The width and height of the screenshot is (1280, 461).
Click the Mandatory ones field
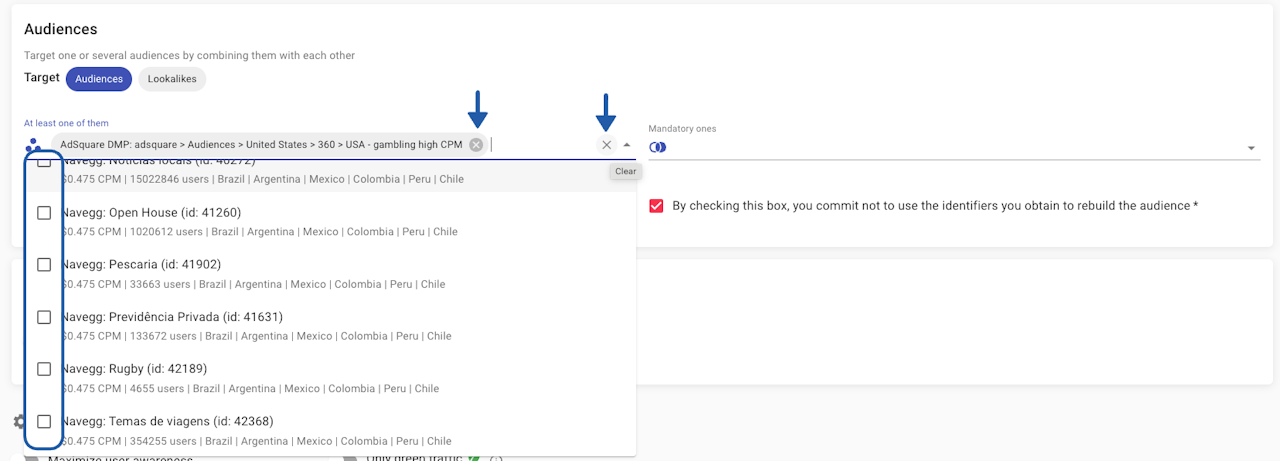(x=954, y=148)
